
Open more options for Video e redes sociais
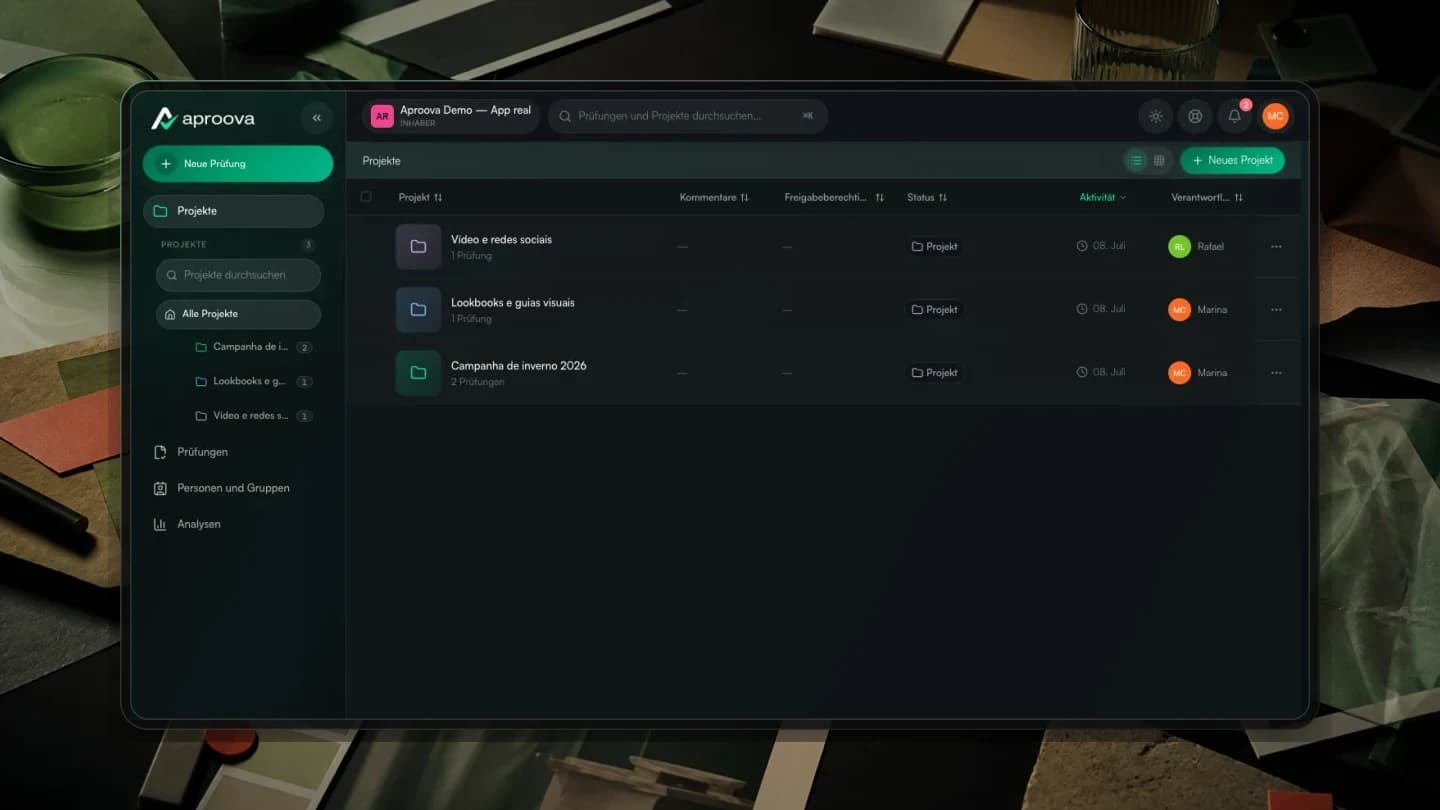1276,246
